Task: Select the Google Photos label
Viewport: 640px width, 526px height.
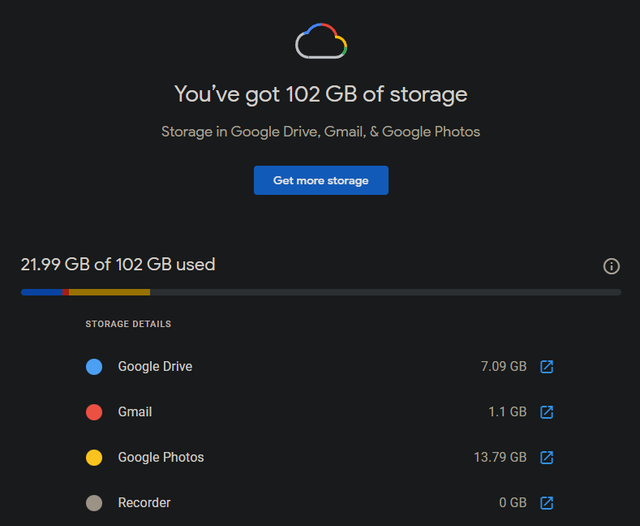Action: click(x=161, y=457)
